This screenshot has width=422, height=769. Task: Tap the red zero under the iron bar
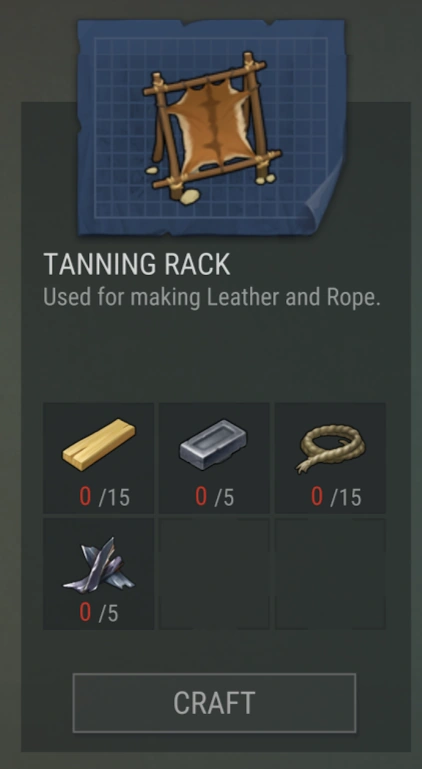pos(201,497)
